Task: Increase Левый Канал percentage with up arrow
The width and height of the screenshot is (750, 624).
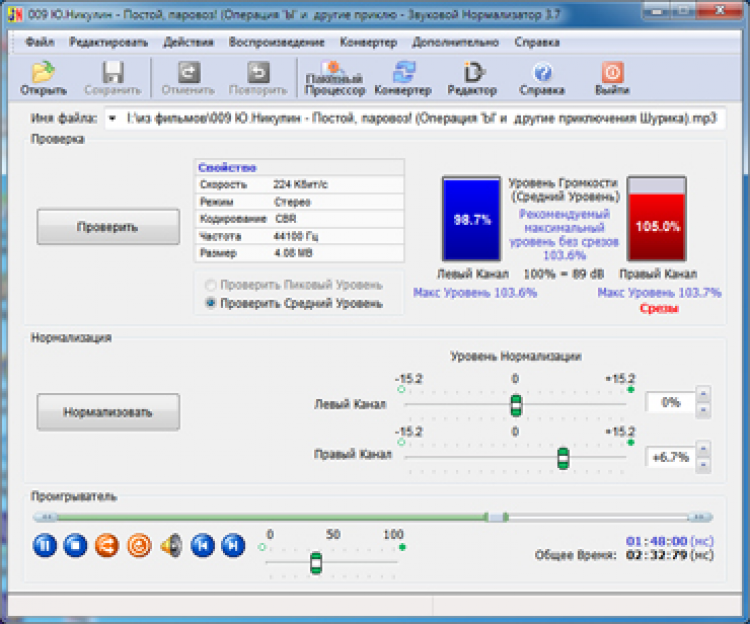Action: (x=703, y=394)
